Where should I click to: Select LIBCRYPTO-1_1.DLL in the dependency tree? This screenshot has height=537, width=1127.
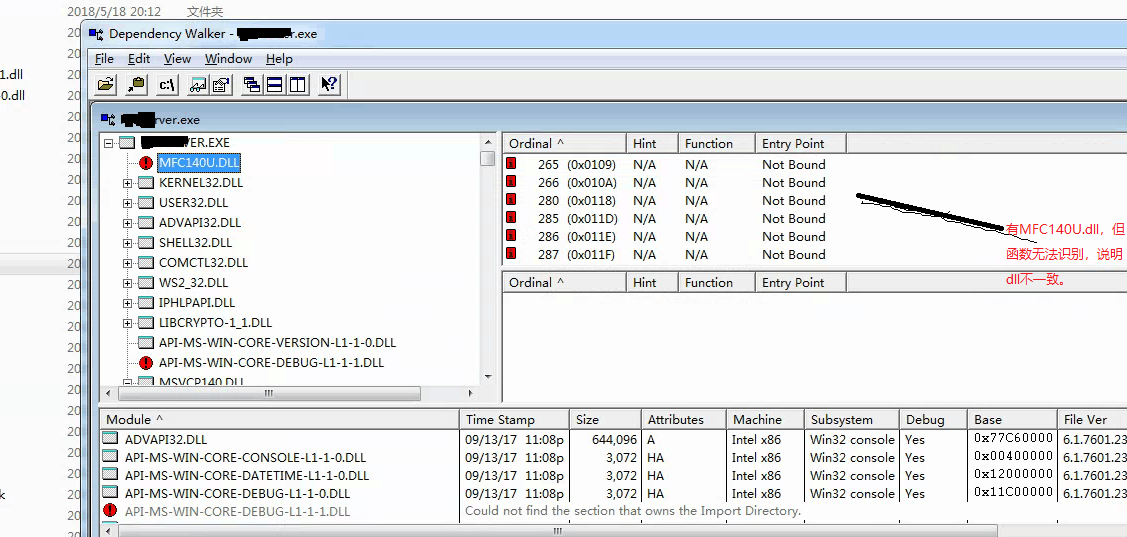[216, 323]
